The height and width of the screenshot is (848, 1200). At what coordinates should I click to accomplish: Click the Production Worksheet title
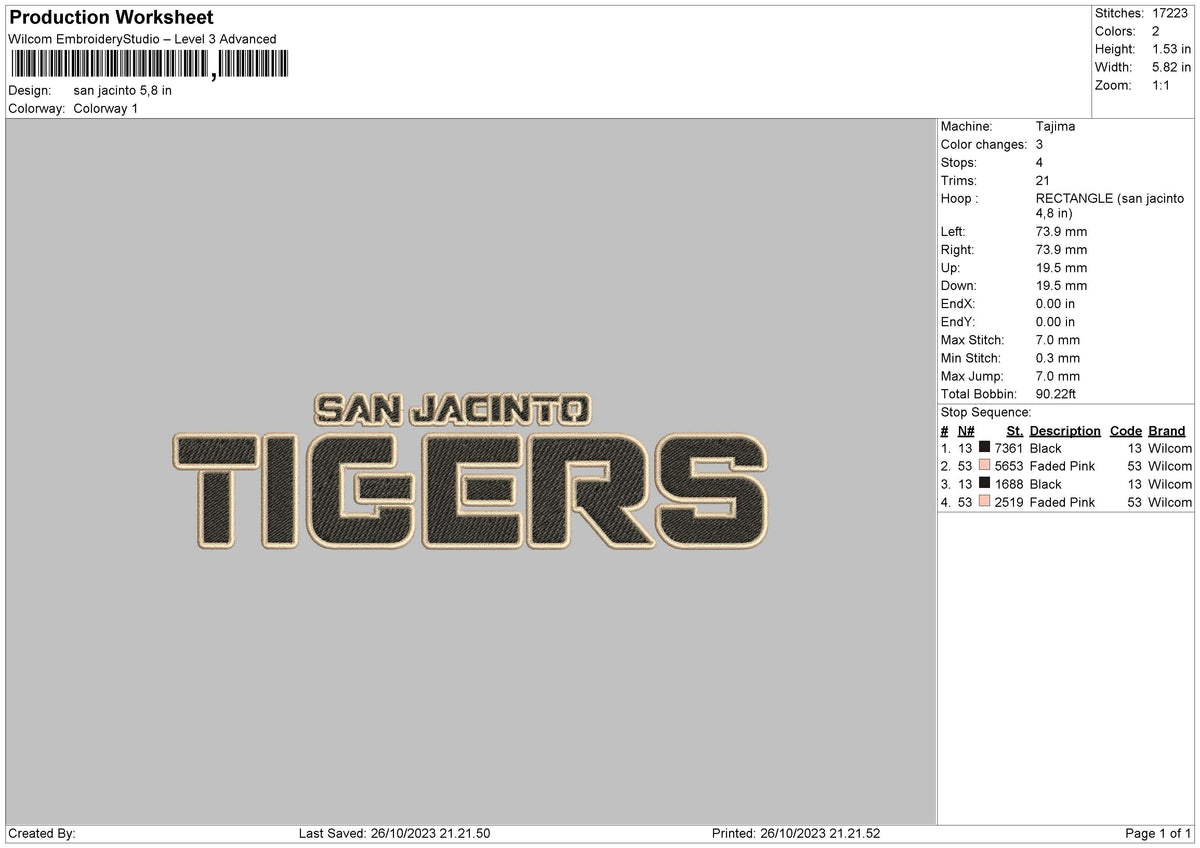click(x=111, y=18)
